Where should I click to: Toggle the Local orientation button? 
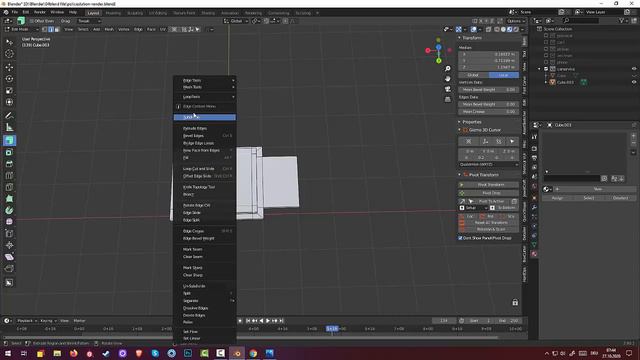coord(504,75)
